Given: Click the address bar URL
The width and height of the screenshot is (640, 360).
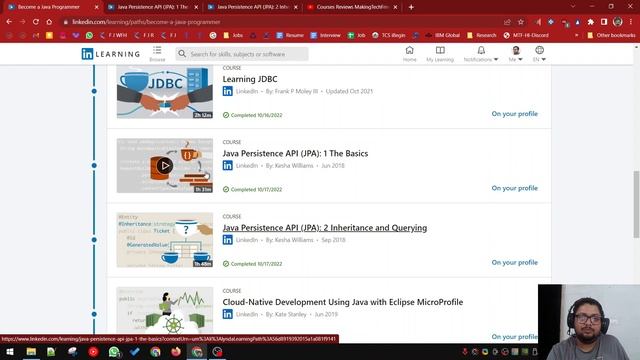Looking at the screenshot, I should point(146,22).
